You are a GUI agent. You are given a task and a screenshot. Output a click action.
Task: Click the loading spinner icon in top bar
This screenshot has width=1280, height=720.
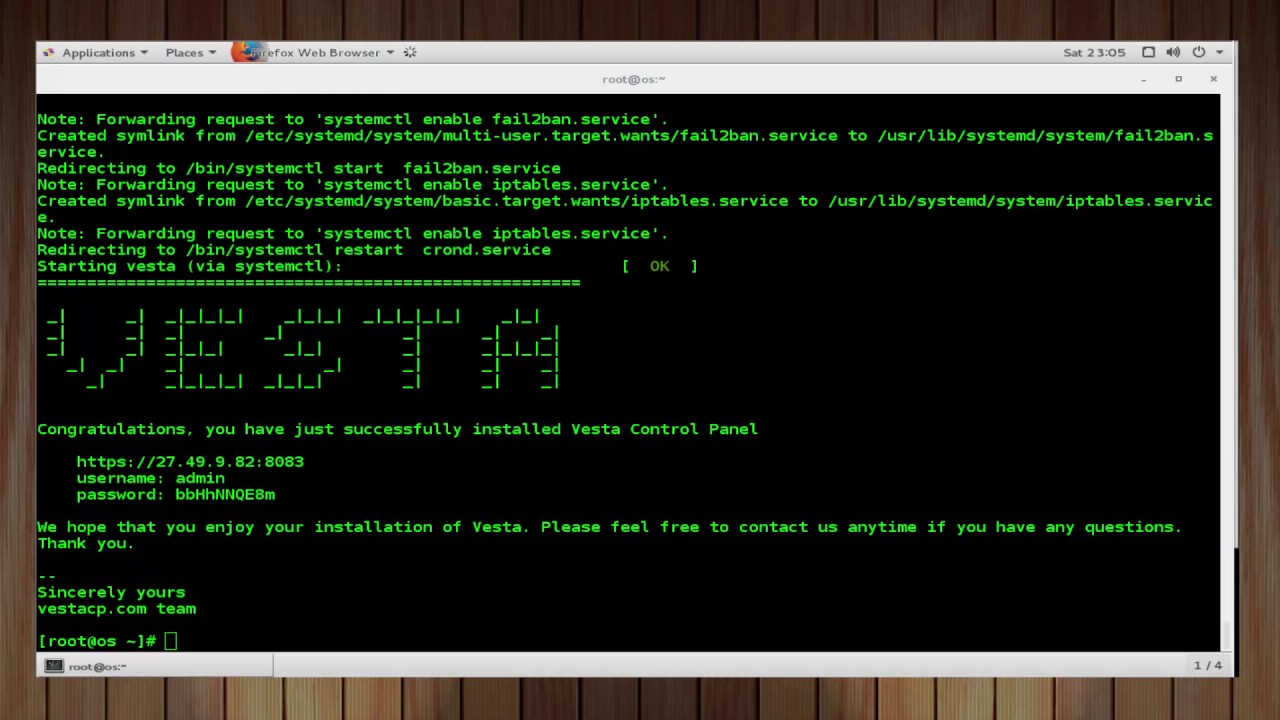tap(410, 52)
